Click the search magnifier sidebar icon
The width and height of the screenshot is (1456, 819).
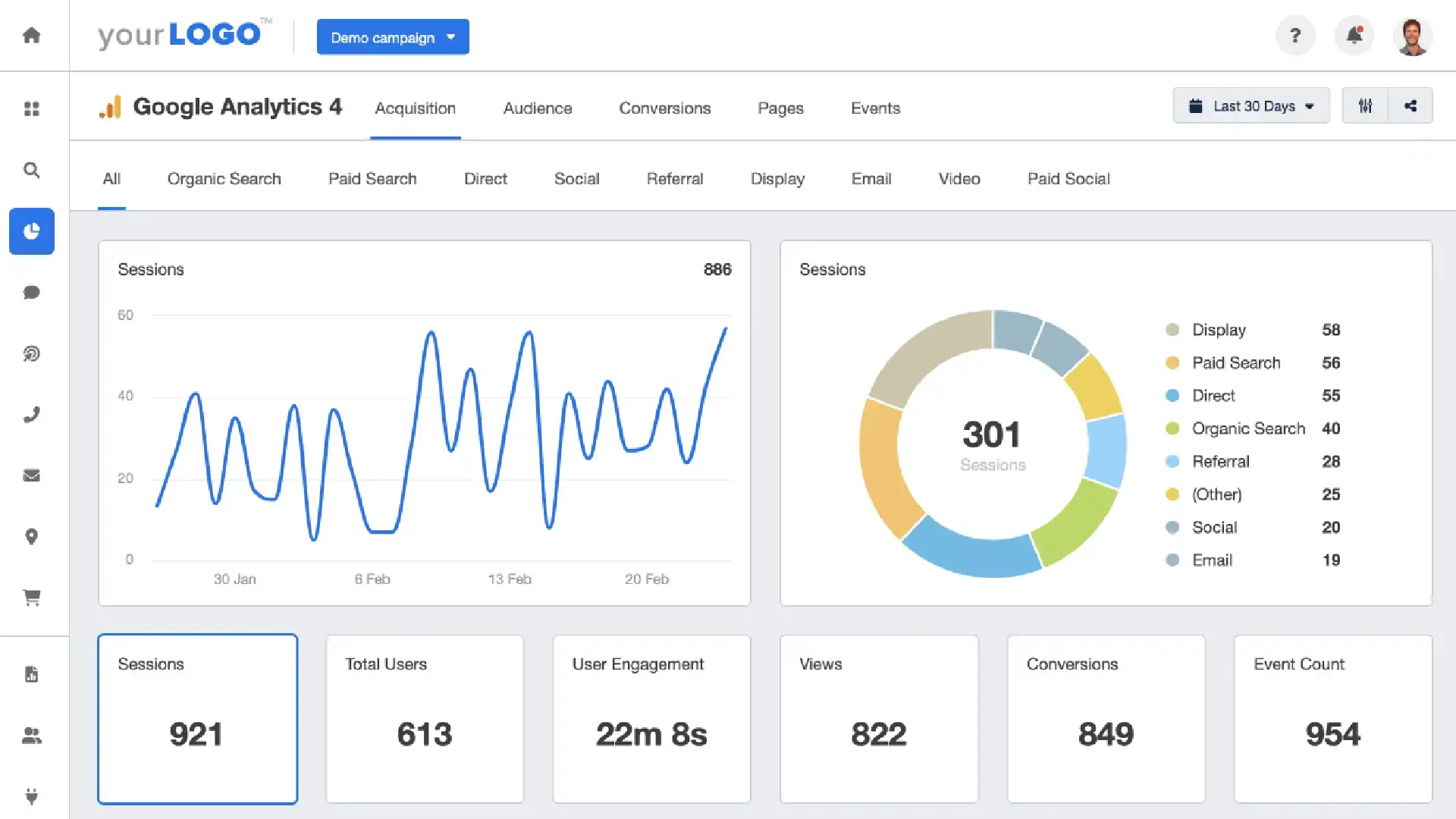coord(31,170)
